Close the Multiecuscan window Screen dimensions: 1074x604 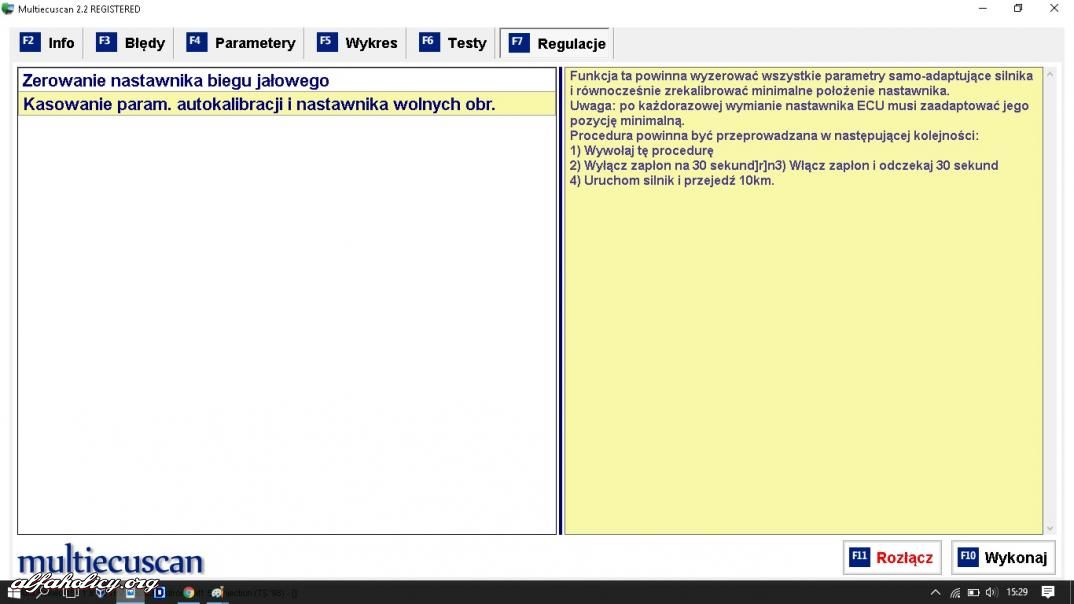pyautogui.click(x=1053, y=9)
